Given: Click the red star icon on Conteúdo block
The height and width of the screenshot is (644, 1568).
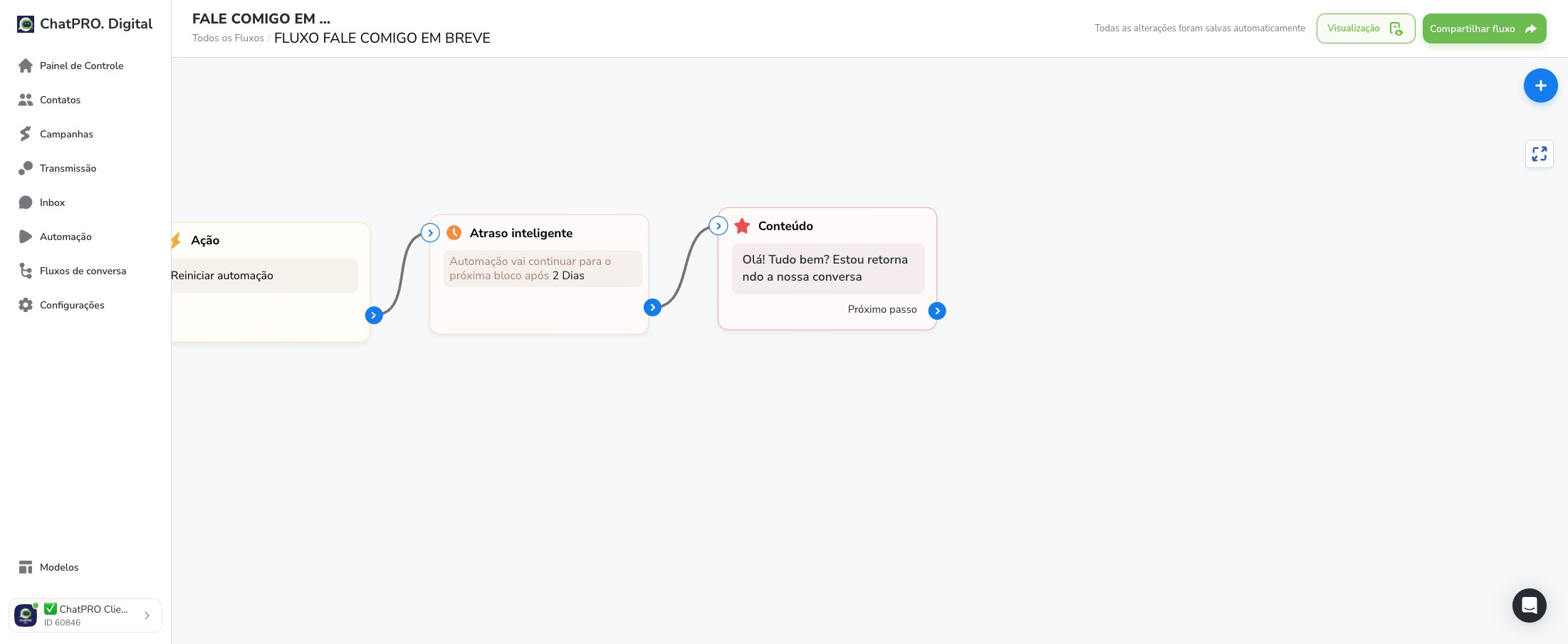Looking at the screenshot, I should (742, 226).
